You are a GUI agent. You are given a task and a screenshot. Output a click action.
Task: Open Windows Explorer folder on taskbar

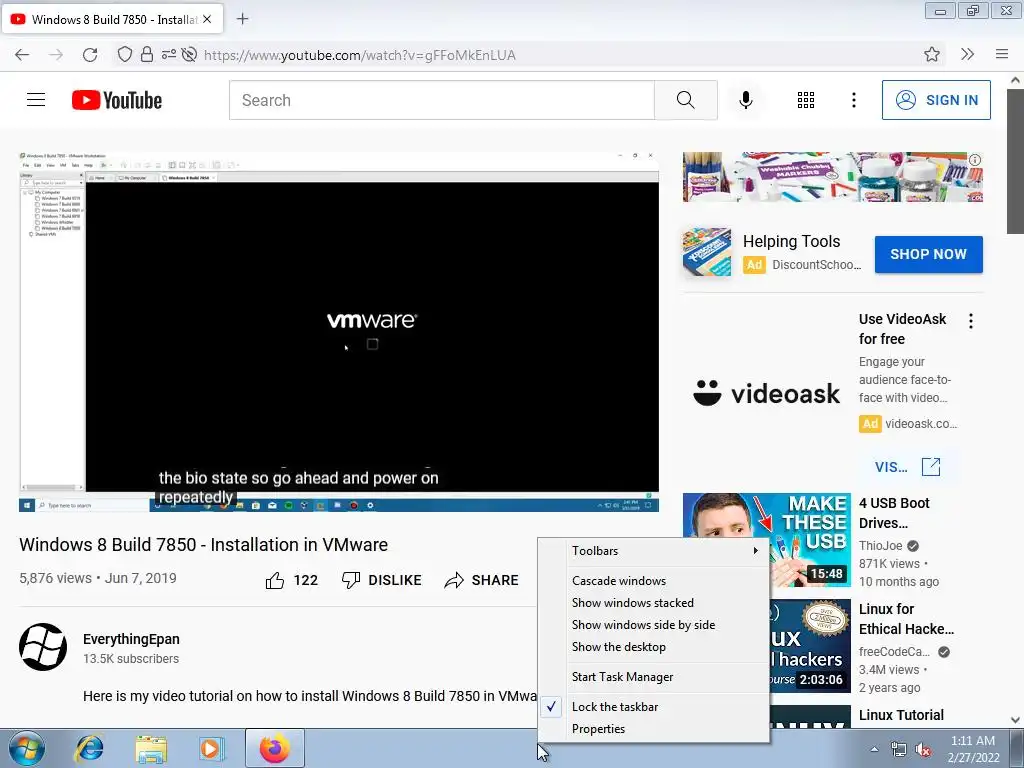coord(151,748)
